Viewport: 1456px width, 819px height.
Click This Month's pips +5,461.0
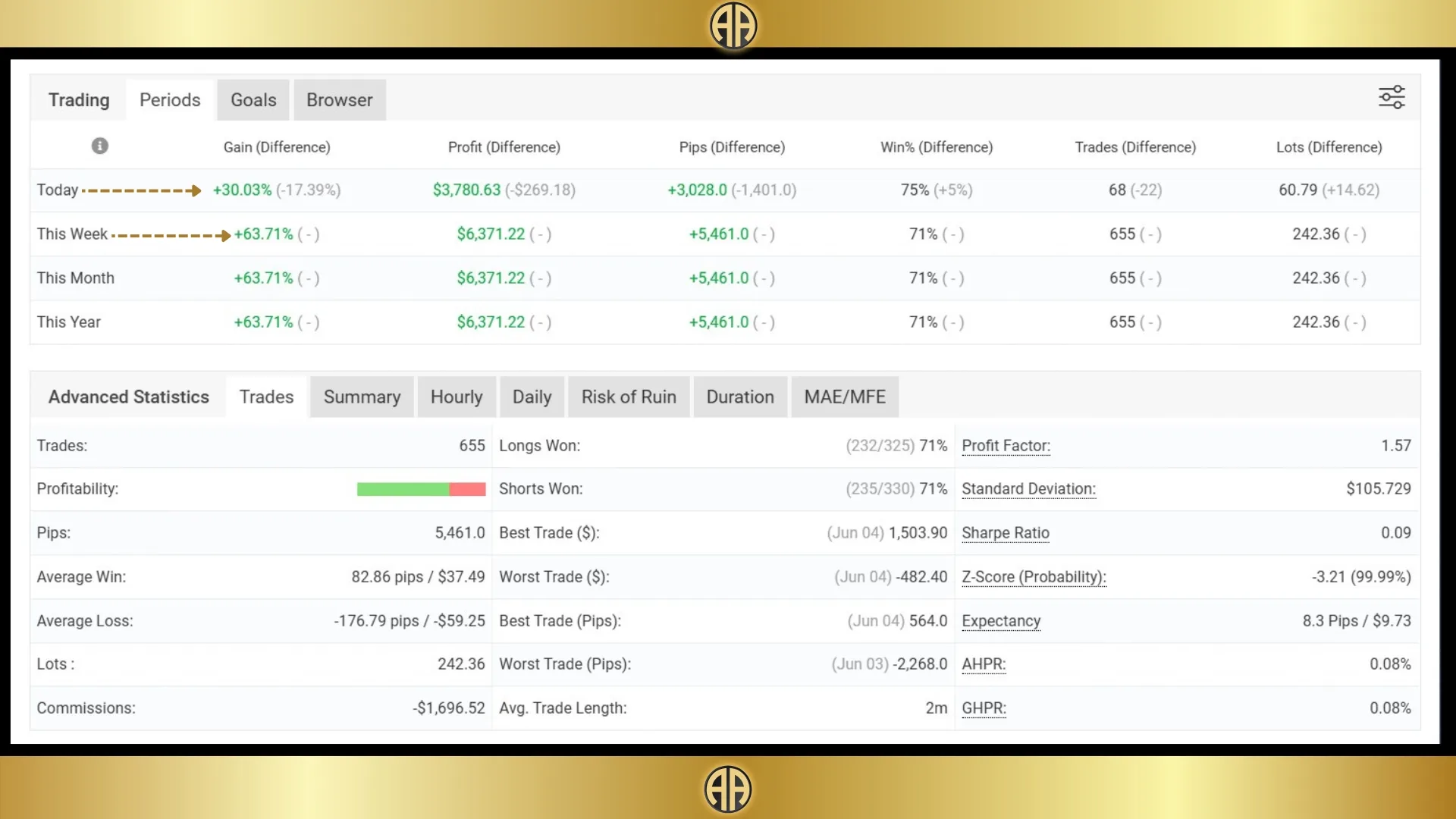pos(718,278)
